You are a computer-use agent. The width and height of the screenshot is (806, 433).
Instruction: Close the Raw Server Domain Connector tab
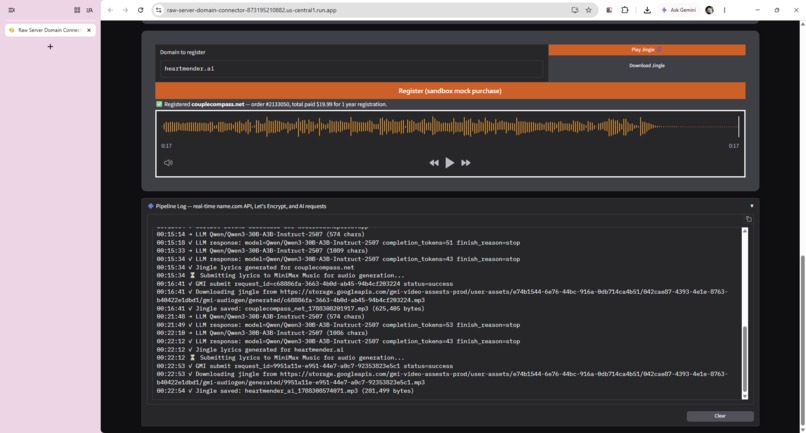tap(89, 30)
